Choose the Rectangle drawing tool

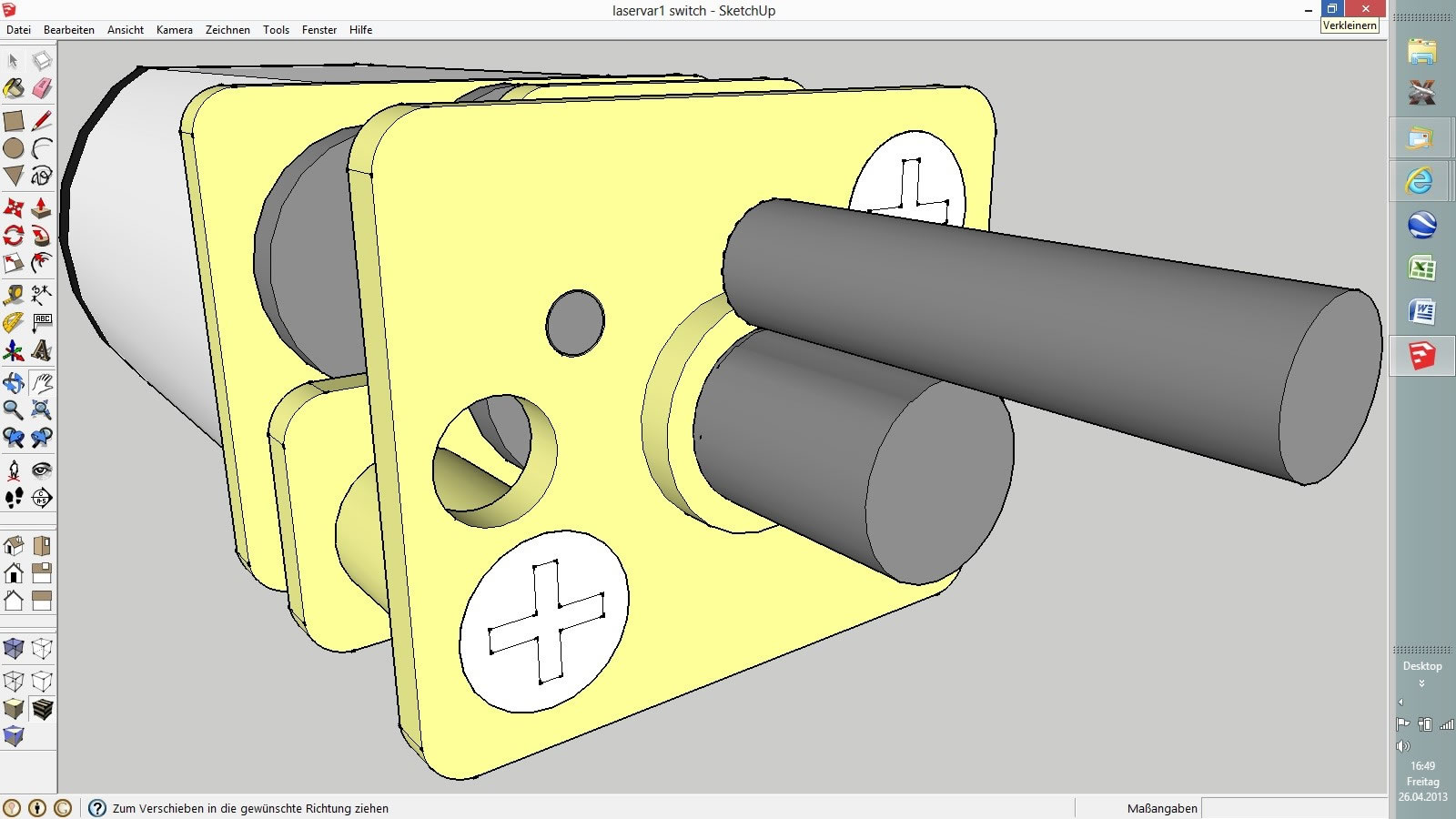pyautogui.click(x=14, y=121)
